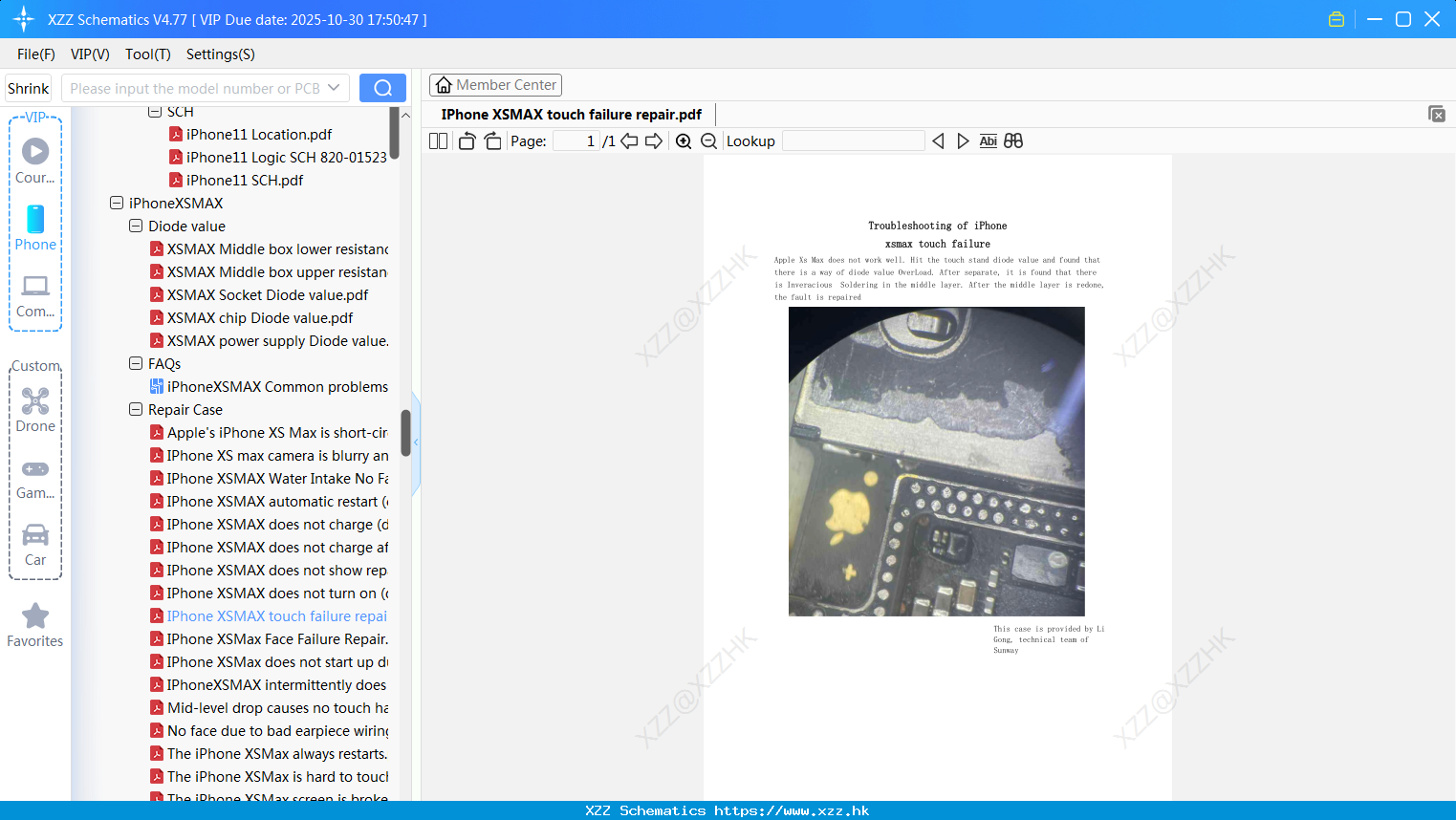Open IPhone XSMAX automatic restart case
Image resolution: width=1456 pixels, height=820 pixels.
[x=269, y=501]
